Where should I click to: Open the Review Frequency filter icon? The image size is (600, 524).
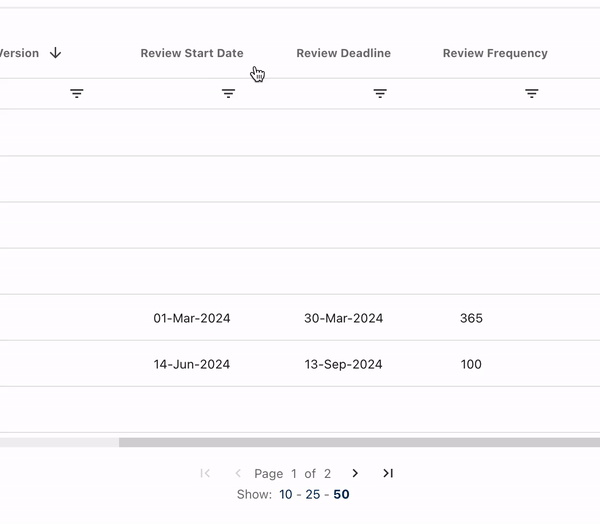[x=532, y=93]
